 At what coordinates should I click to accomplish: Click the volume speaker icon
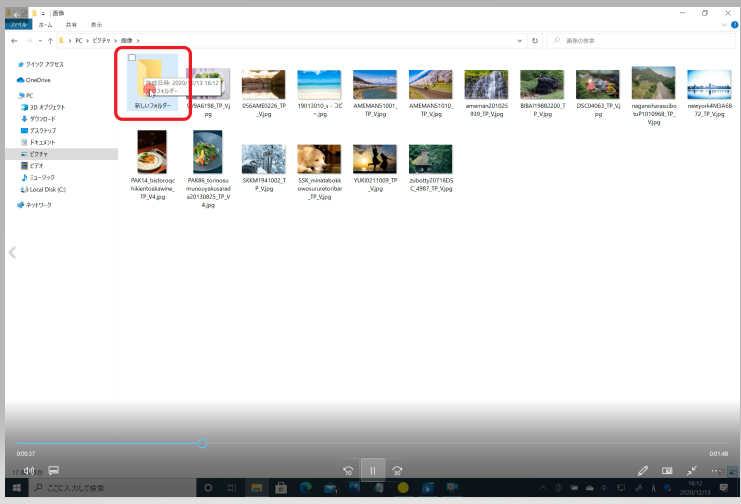tap(30, 470)
